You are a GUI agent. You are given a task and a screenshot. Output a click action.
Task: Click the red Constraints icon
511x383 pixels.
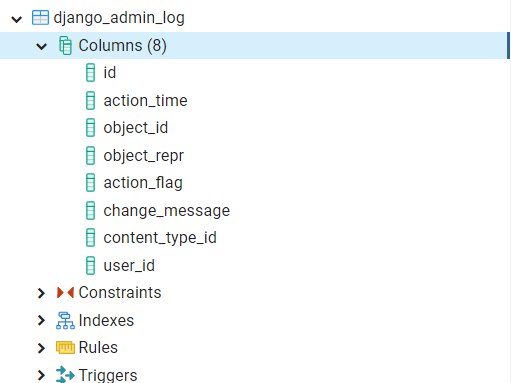pyautogui.click(x=65, y=293)
